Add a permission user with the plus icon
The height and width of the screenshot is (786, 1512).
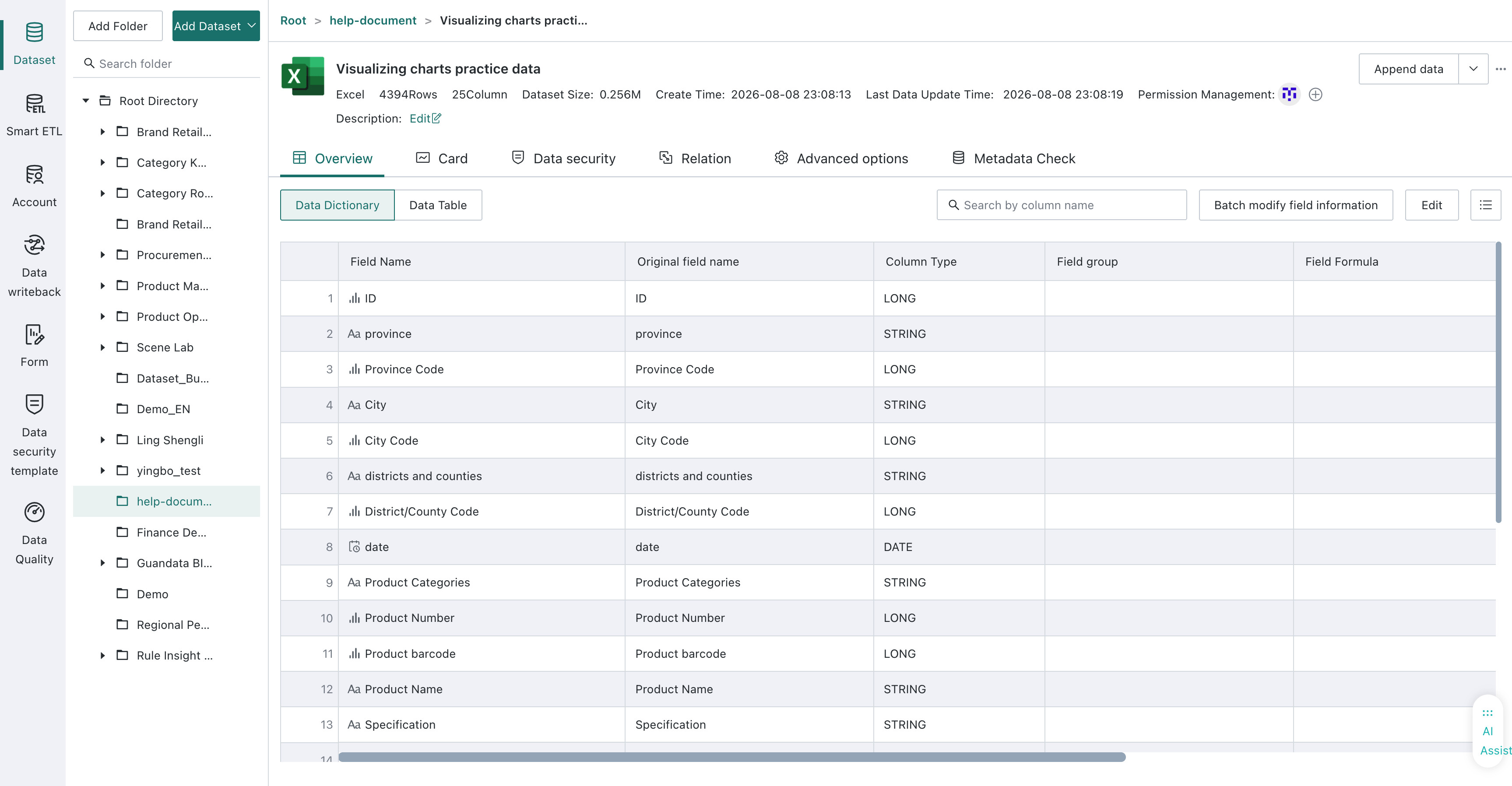click(1315, 95)
